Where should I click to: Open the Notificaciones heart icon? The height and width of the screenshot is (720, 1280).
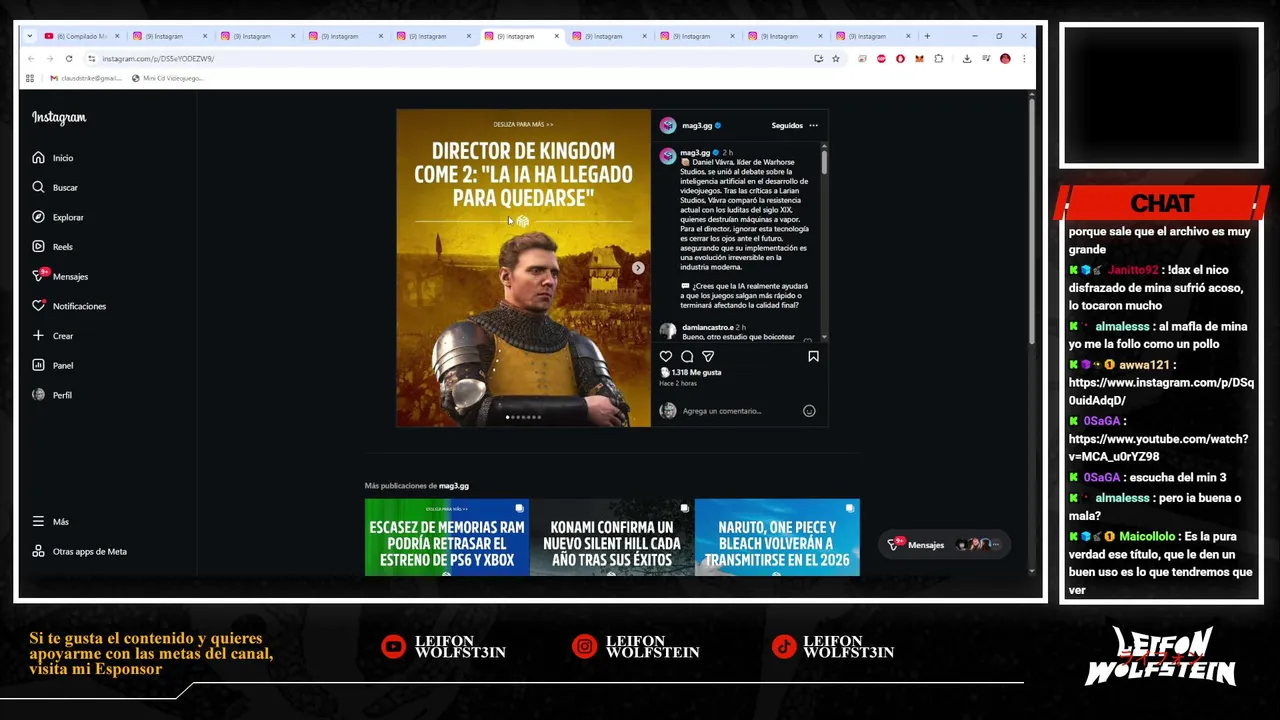pos(38,306)
